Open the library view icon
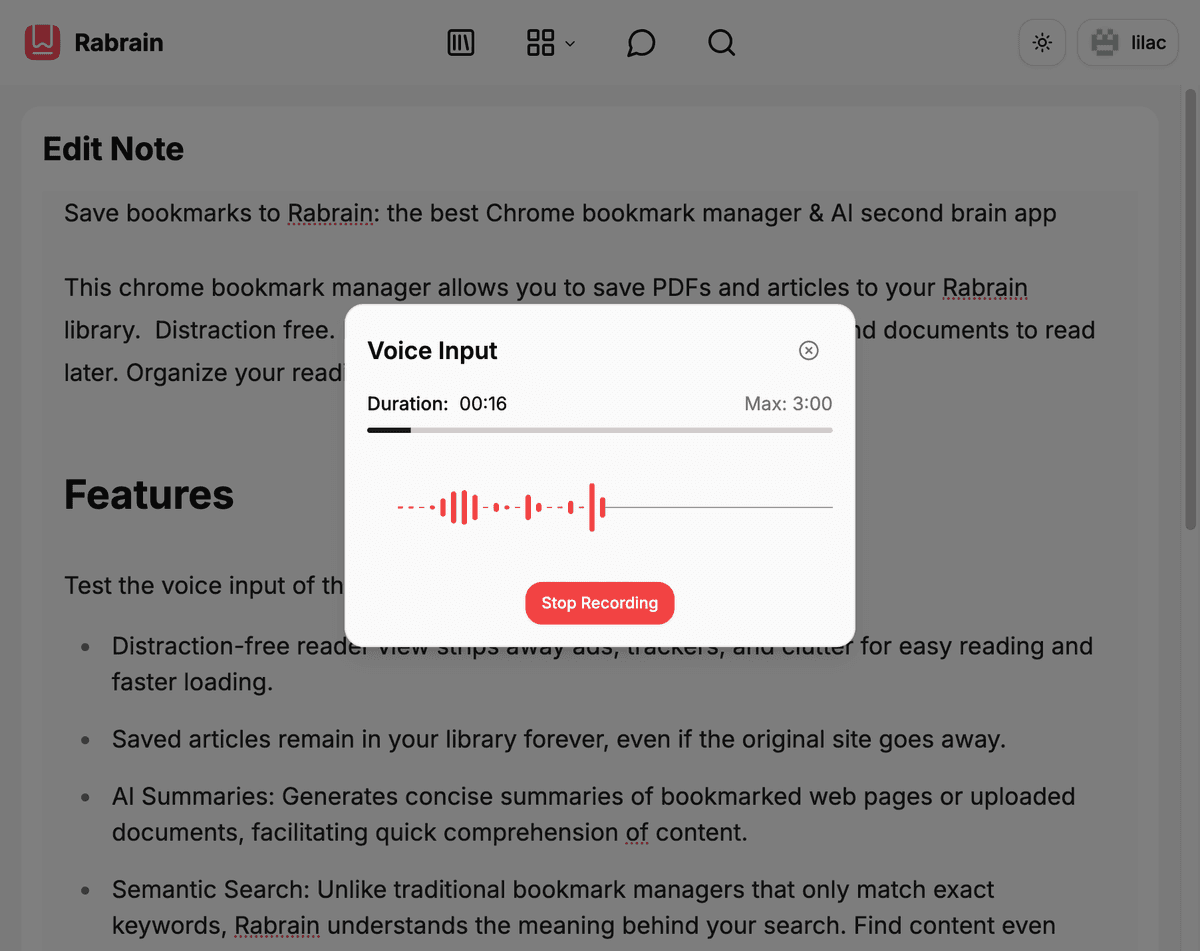Image resolution: width=1200 pixels, height=951 pixels. 460,42
